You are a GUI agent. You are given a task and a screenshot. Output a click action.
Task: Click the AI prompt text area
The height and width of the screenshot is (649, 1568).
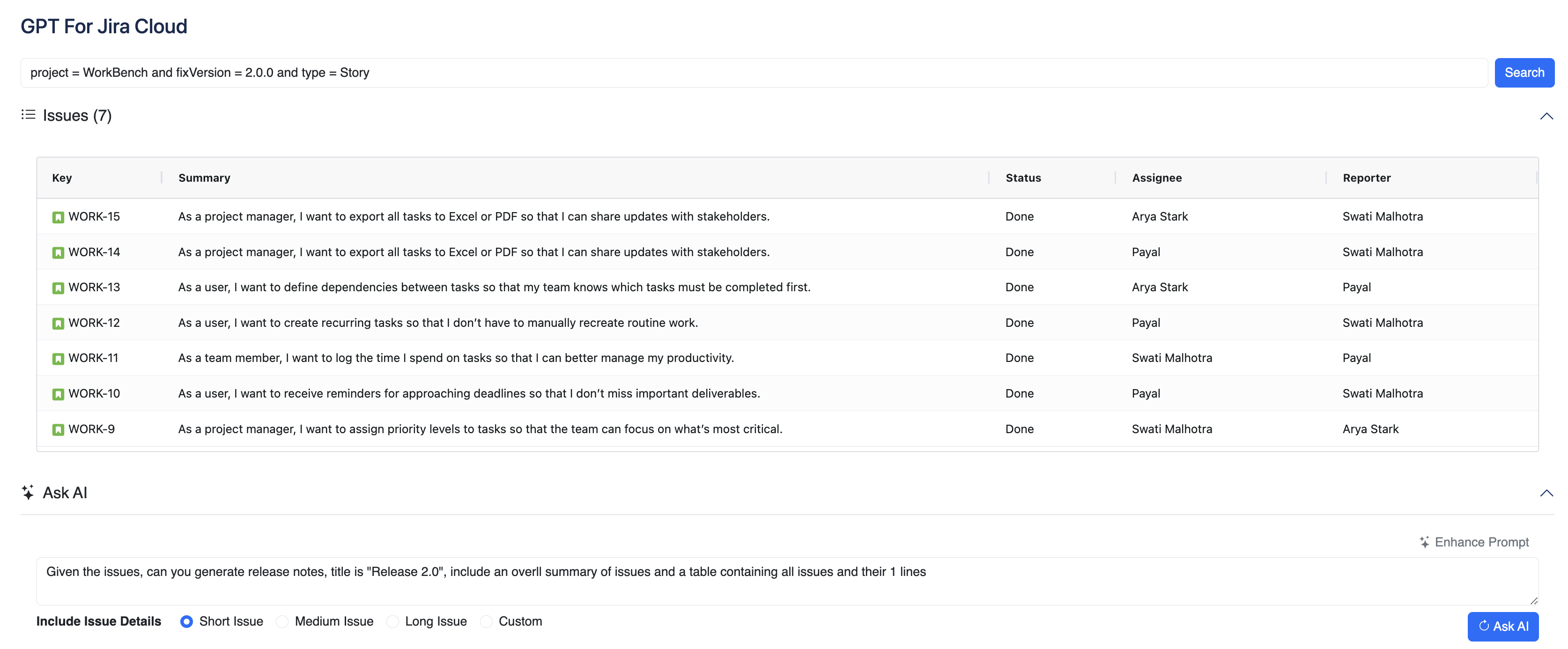786,581
